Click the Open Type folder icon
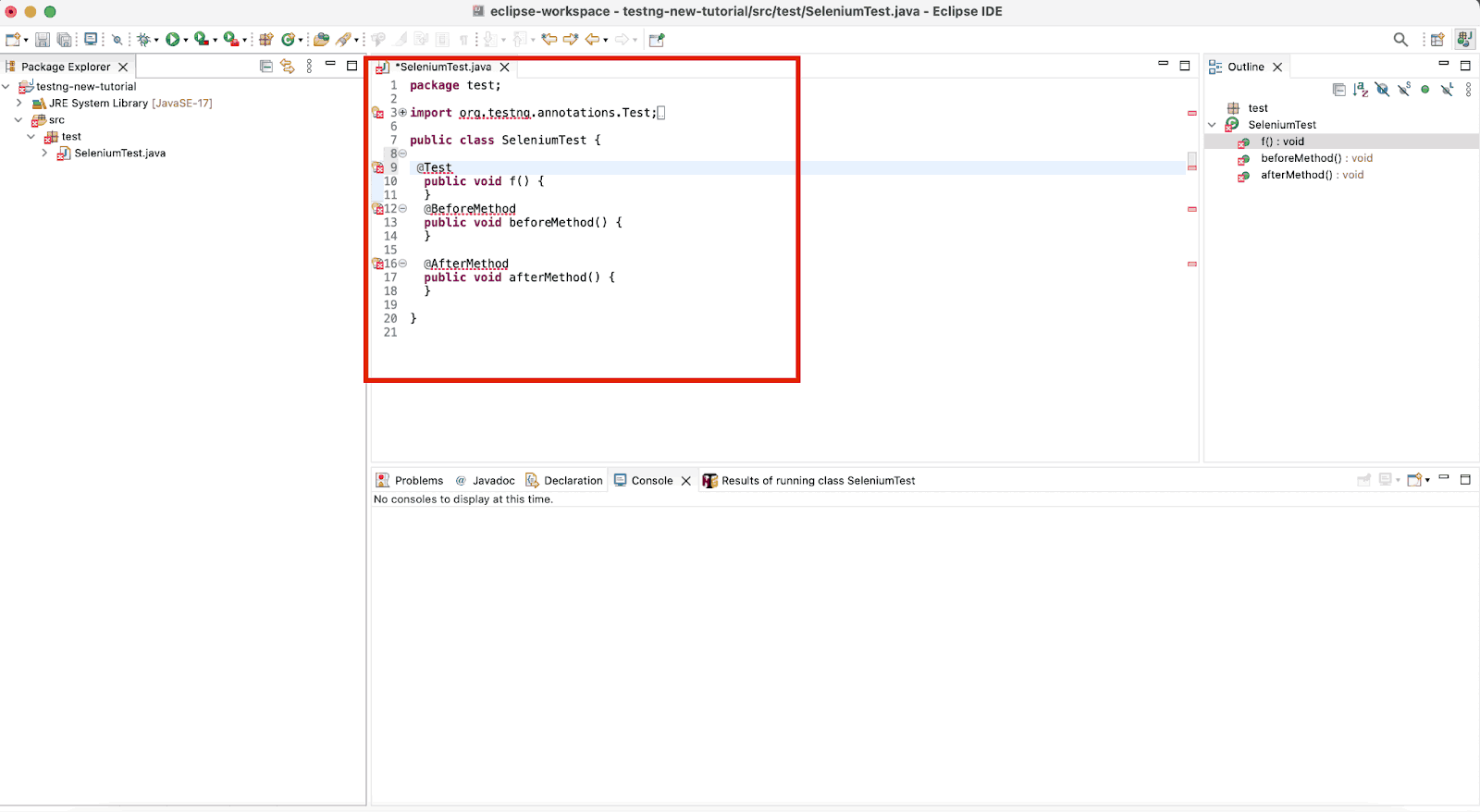Screen dimensions: 1480x812 [321, 40]
